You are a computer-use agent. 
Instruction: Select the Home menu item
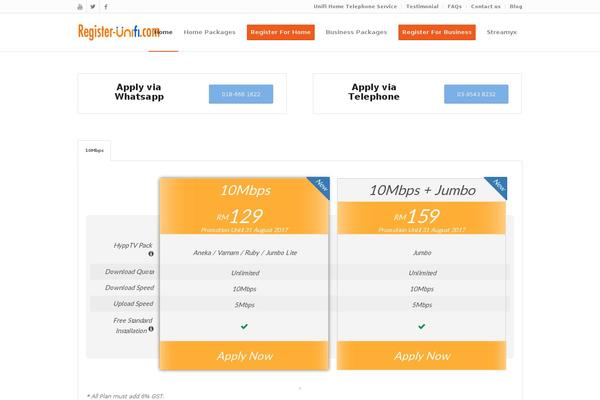coord(163,32)
